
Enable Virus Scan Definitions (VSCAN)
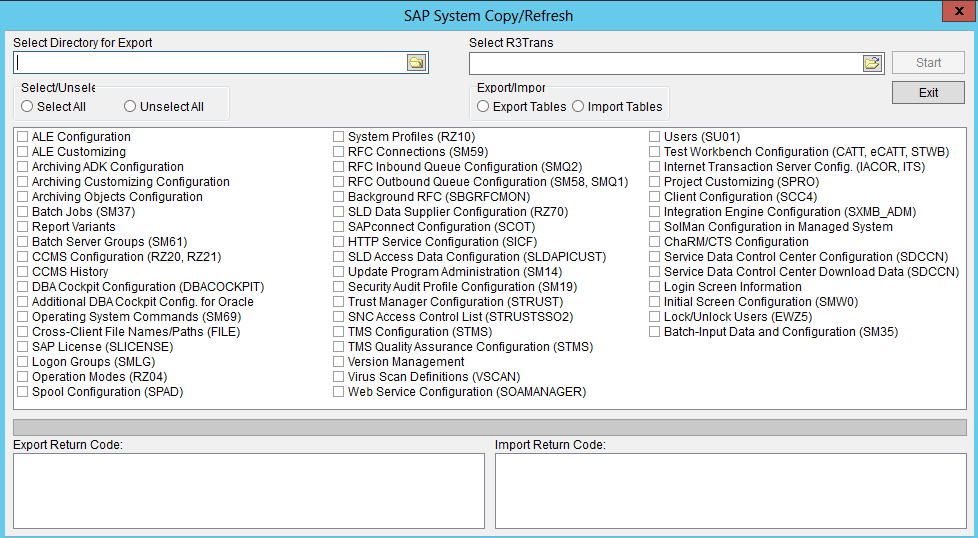(339, 377)
